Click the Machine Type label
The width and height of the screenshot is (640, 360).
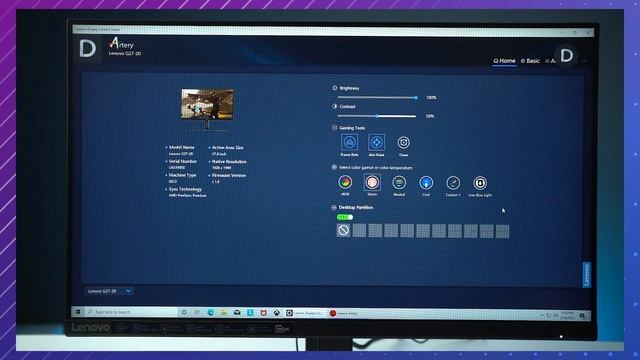coord(182,175)
